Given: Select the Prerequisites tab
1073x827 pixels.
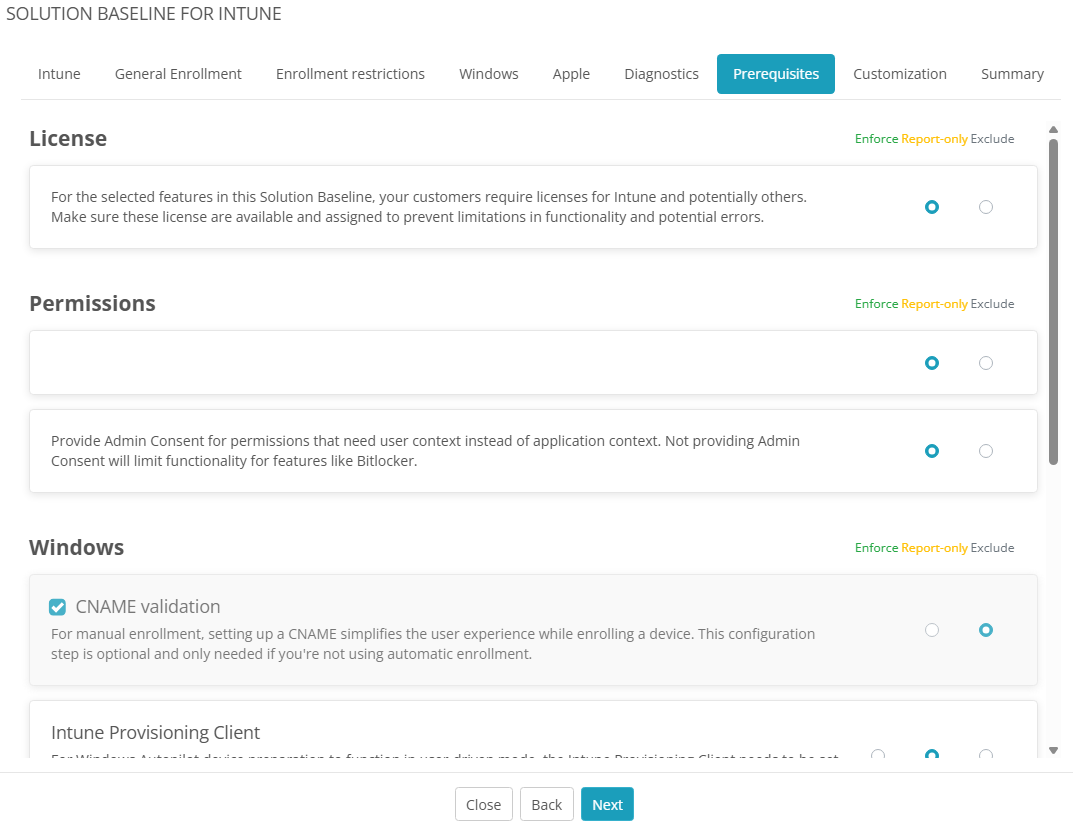Looking at the screenshot, I should point(776,74).
